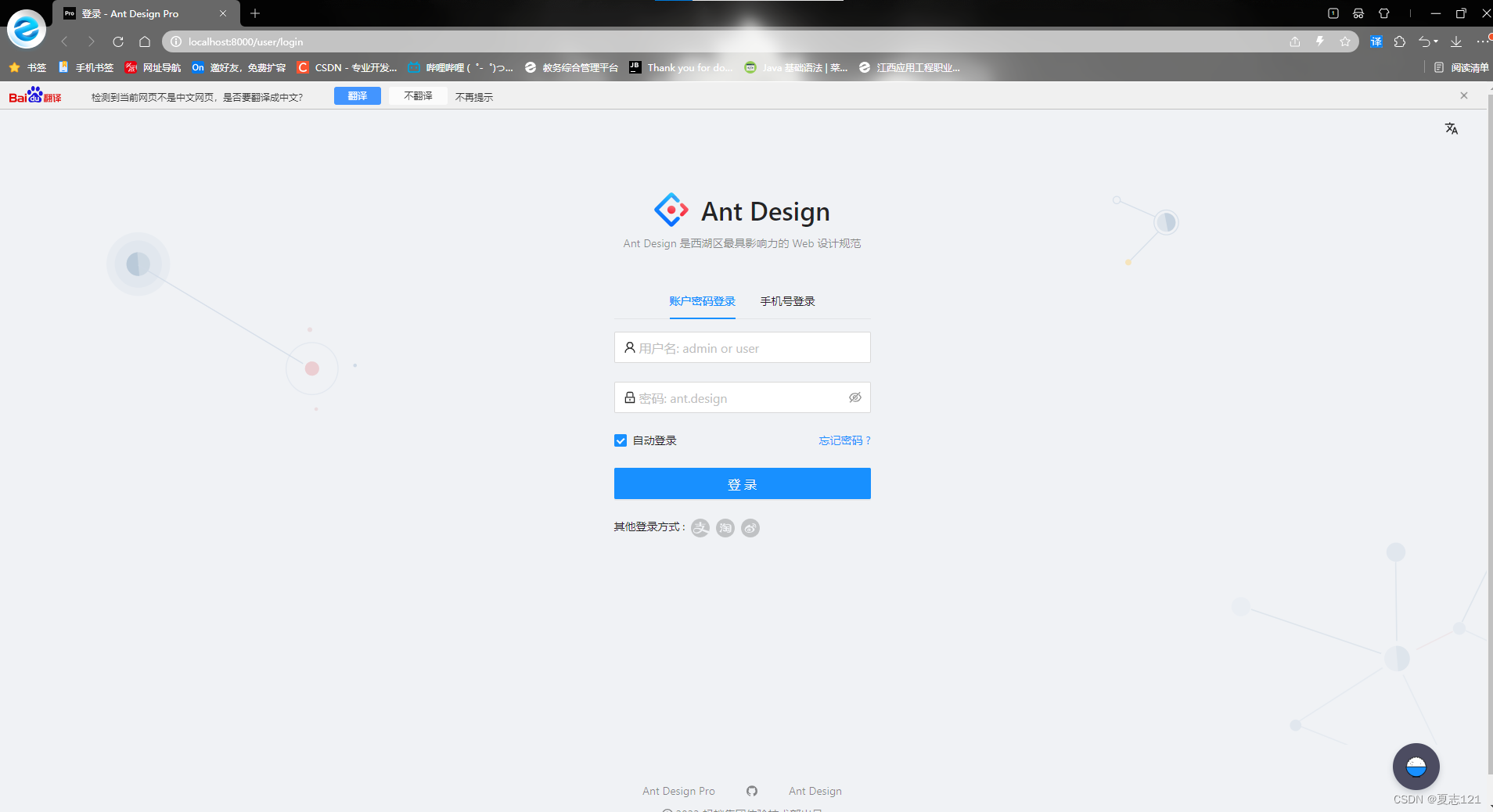Open the browser settings menu with three dots

[x=1481, y=41]
